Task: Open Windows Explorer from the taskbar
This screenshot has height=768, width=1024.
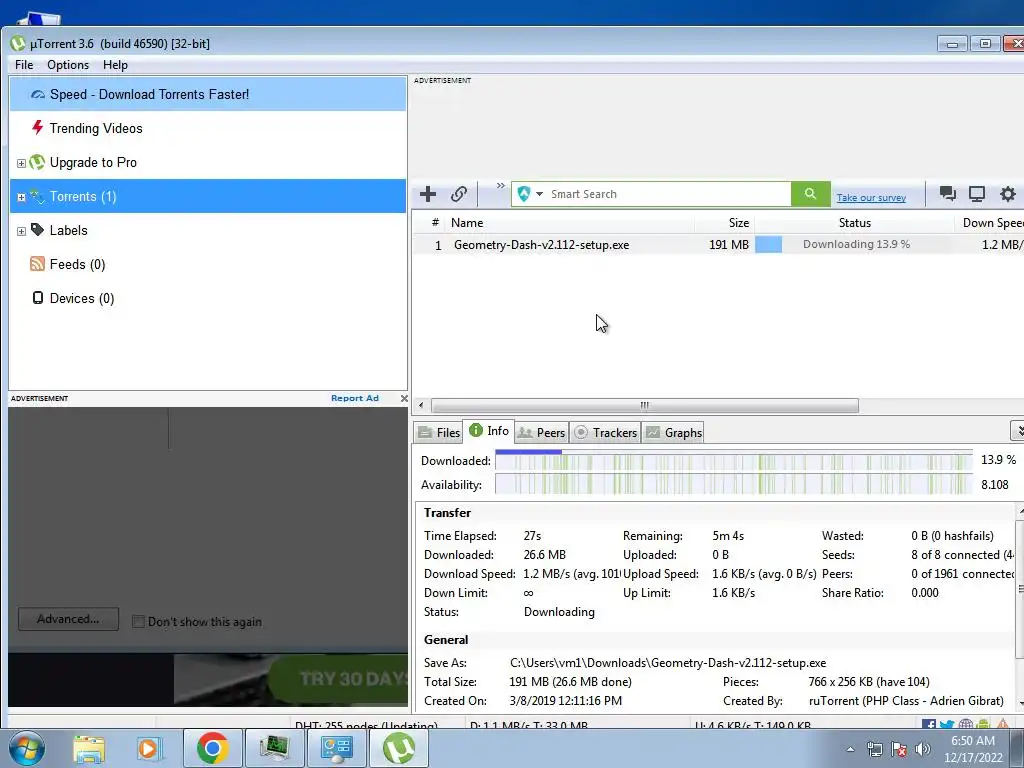Action: tap(89, 748)
